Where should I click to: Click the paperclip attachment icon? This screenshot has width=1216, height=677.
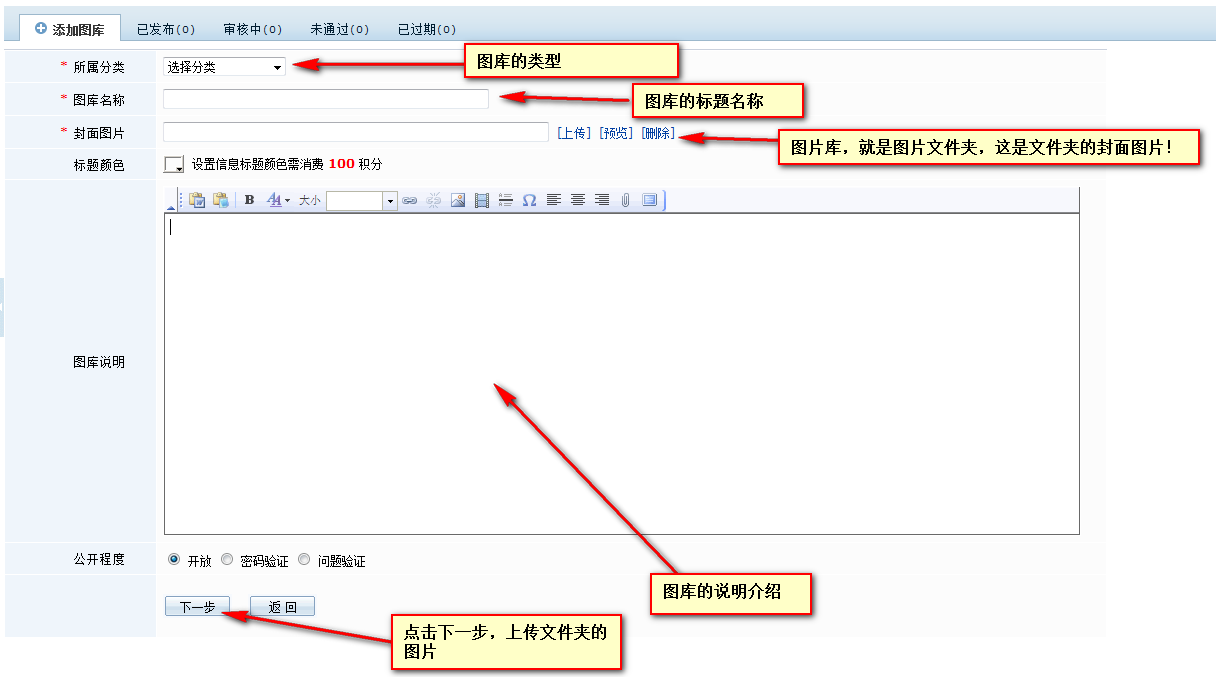pyautogui.click(x=625, y=201)
